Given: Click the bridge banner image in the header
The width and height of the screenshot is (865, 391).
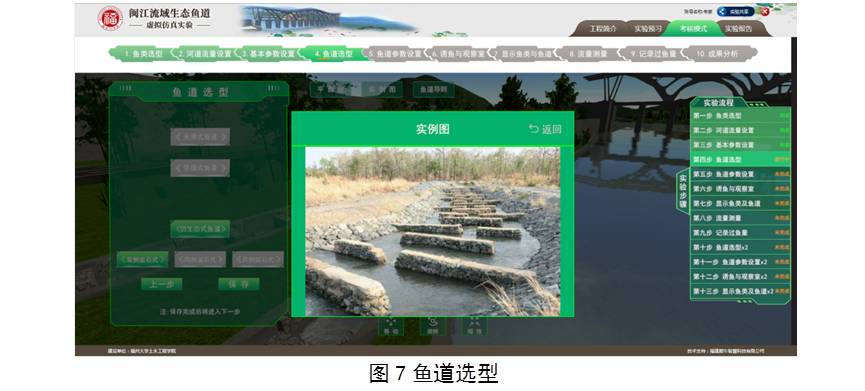Looking at the screenshot, I should [x=328, y=19].
